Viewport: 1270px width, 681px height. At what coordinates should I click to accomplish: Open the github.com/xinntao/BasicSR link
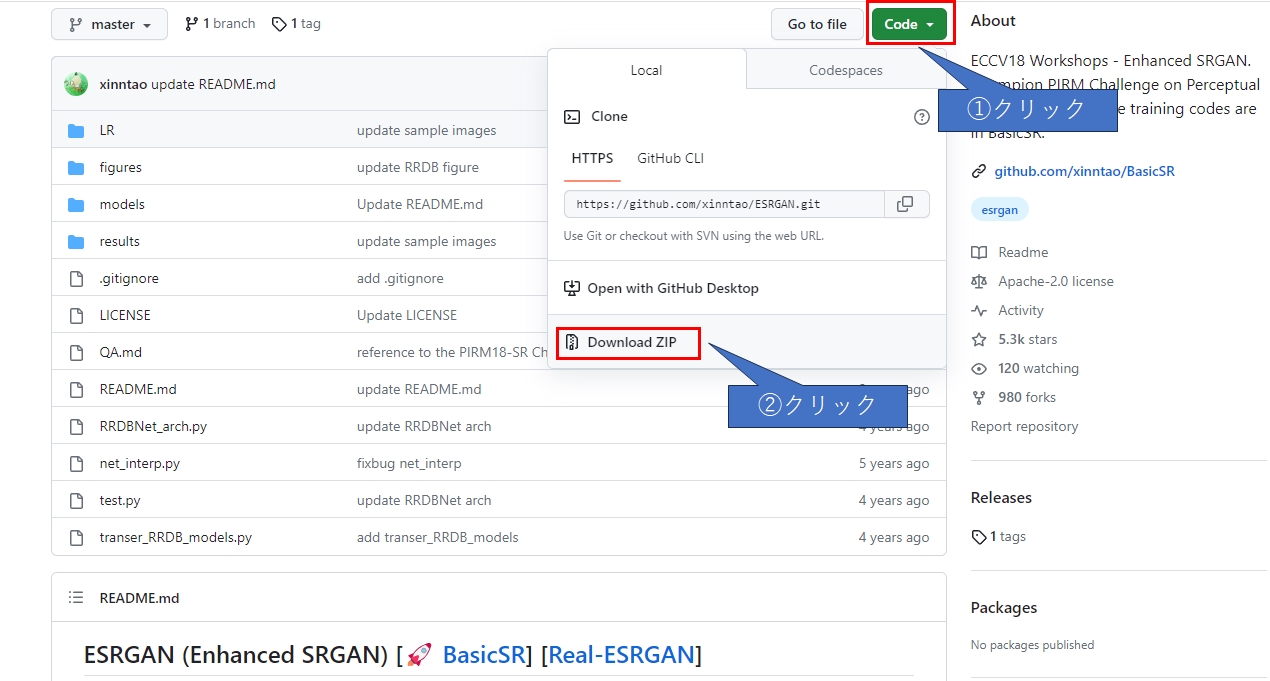coord(1083,171)
